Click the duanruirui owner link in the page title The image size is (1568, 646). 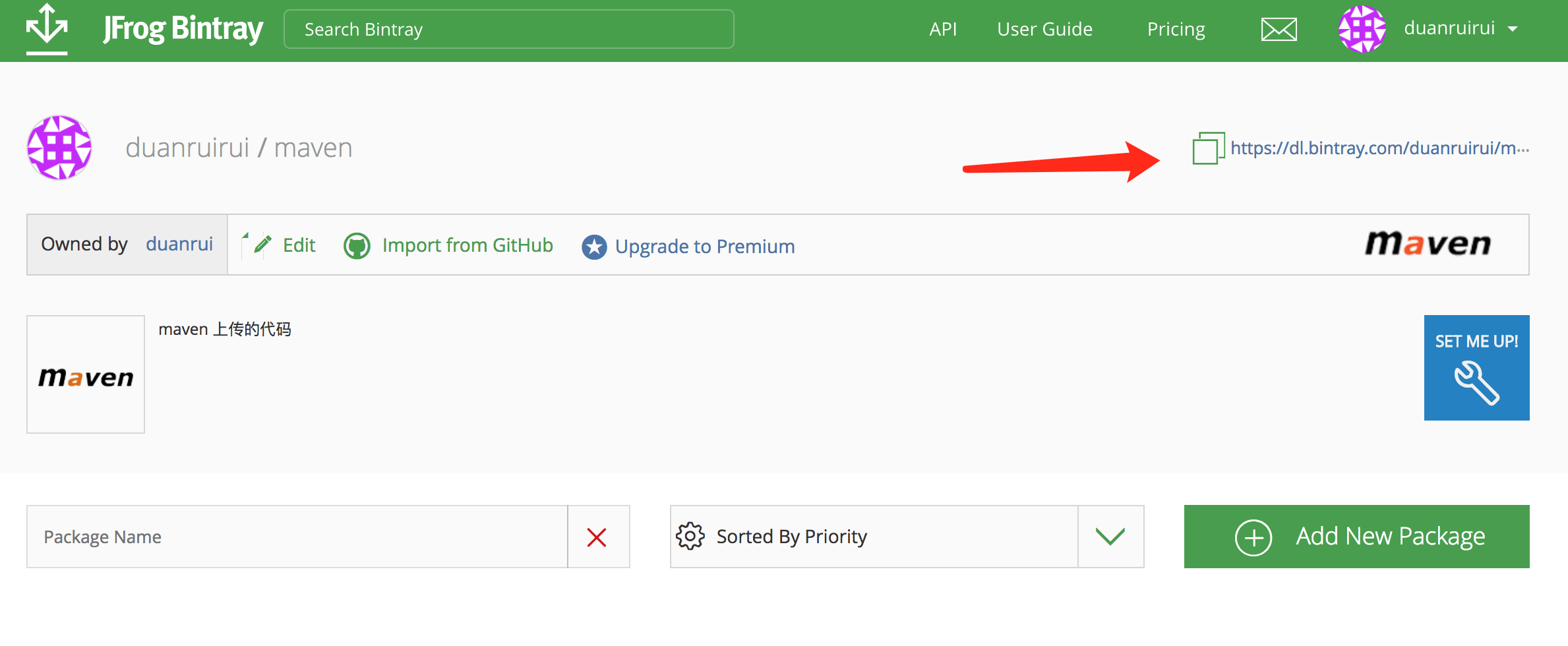pos(187,148)
